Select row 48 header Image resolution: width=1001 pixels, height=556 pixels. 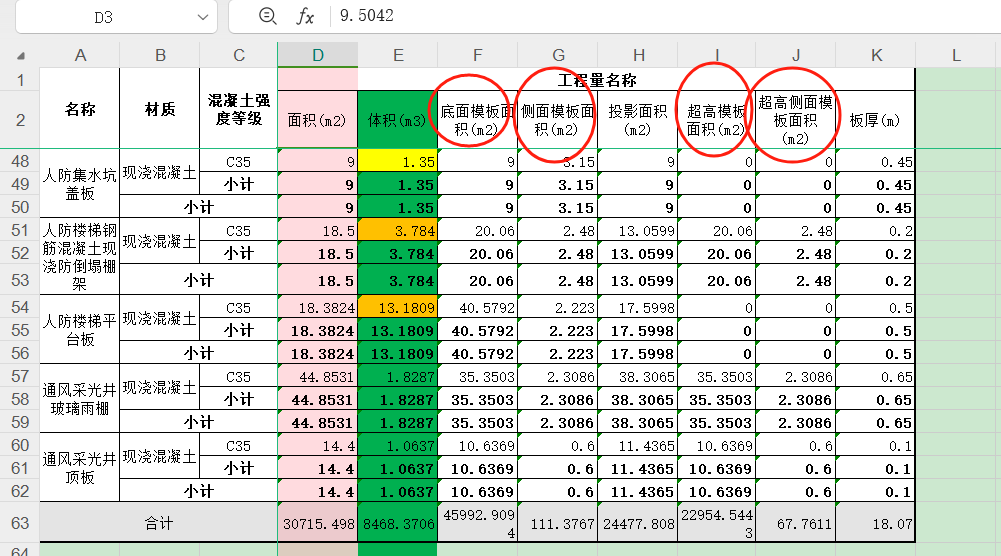(20, 161)
